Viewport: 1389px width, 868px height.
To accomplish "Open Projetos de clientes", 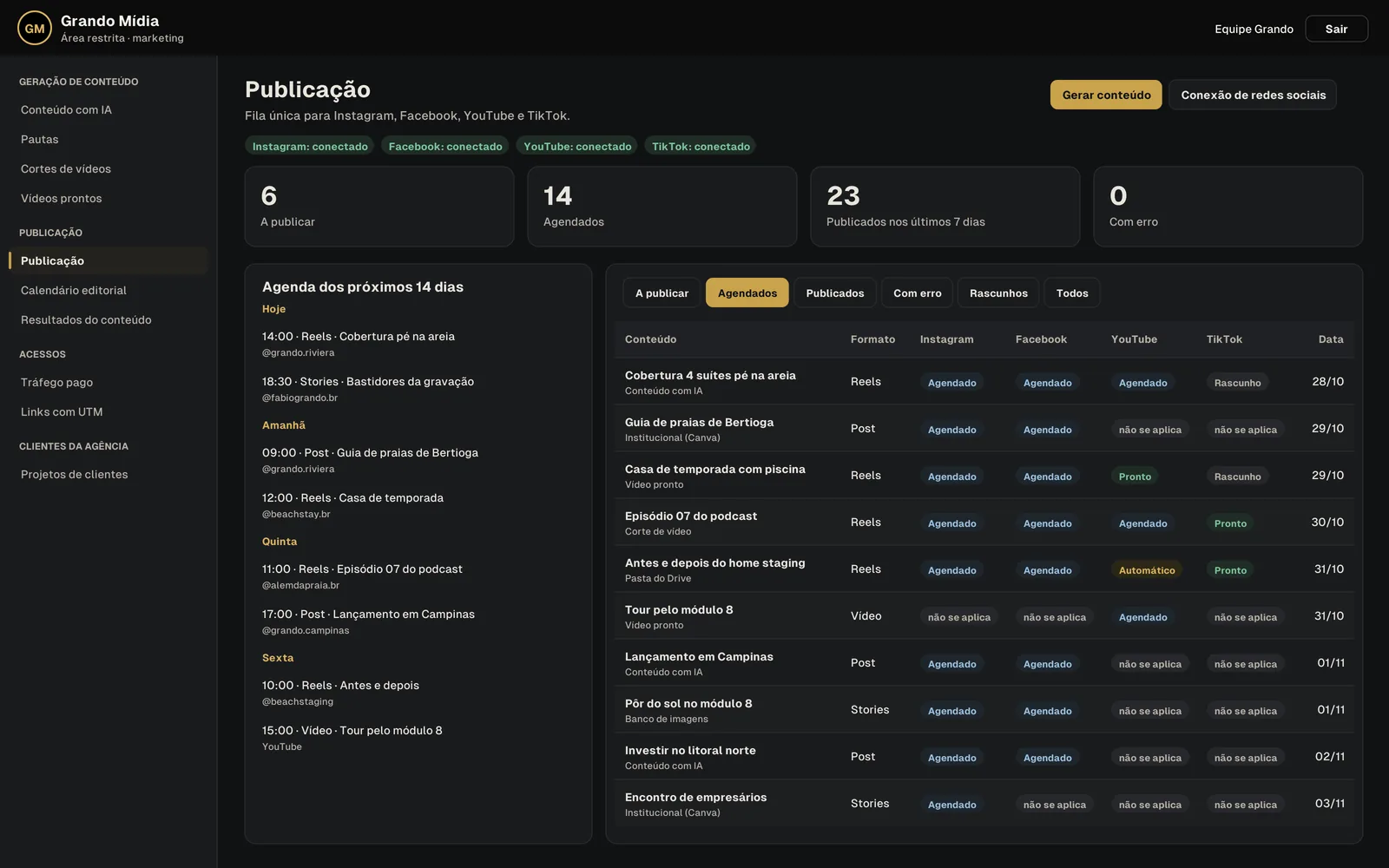I will point(109,475).
